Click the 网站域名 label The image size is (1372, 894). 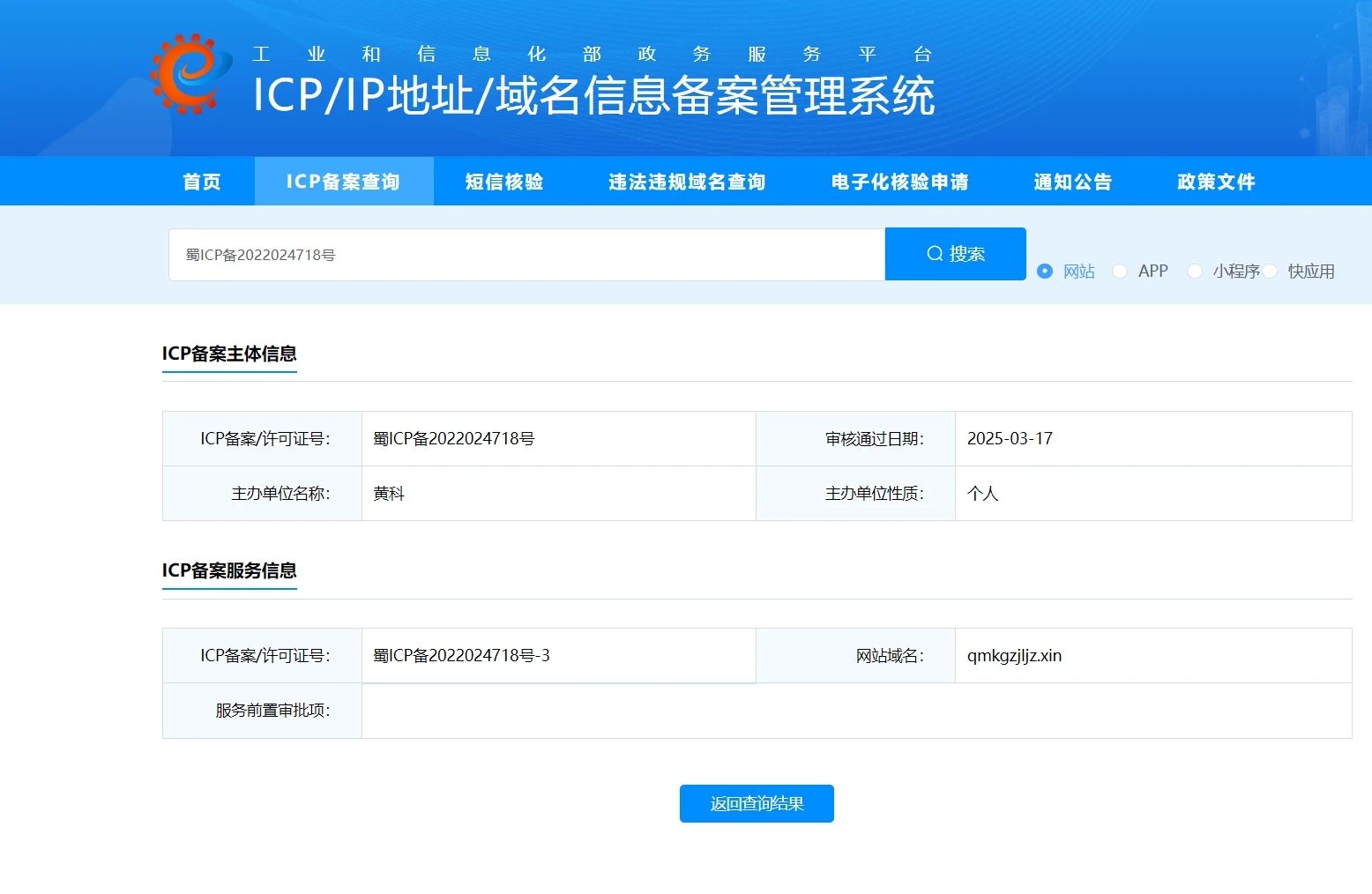pos(890,655)
